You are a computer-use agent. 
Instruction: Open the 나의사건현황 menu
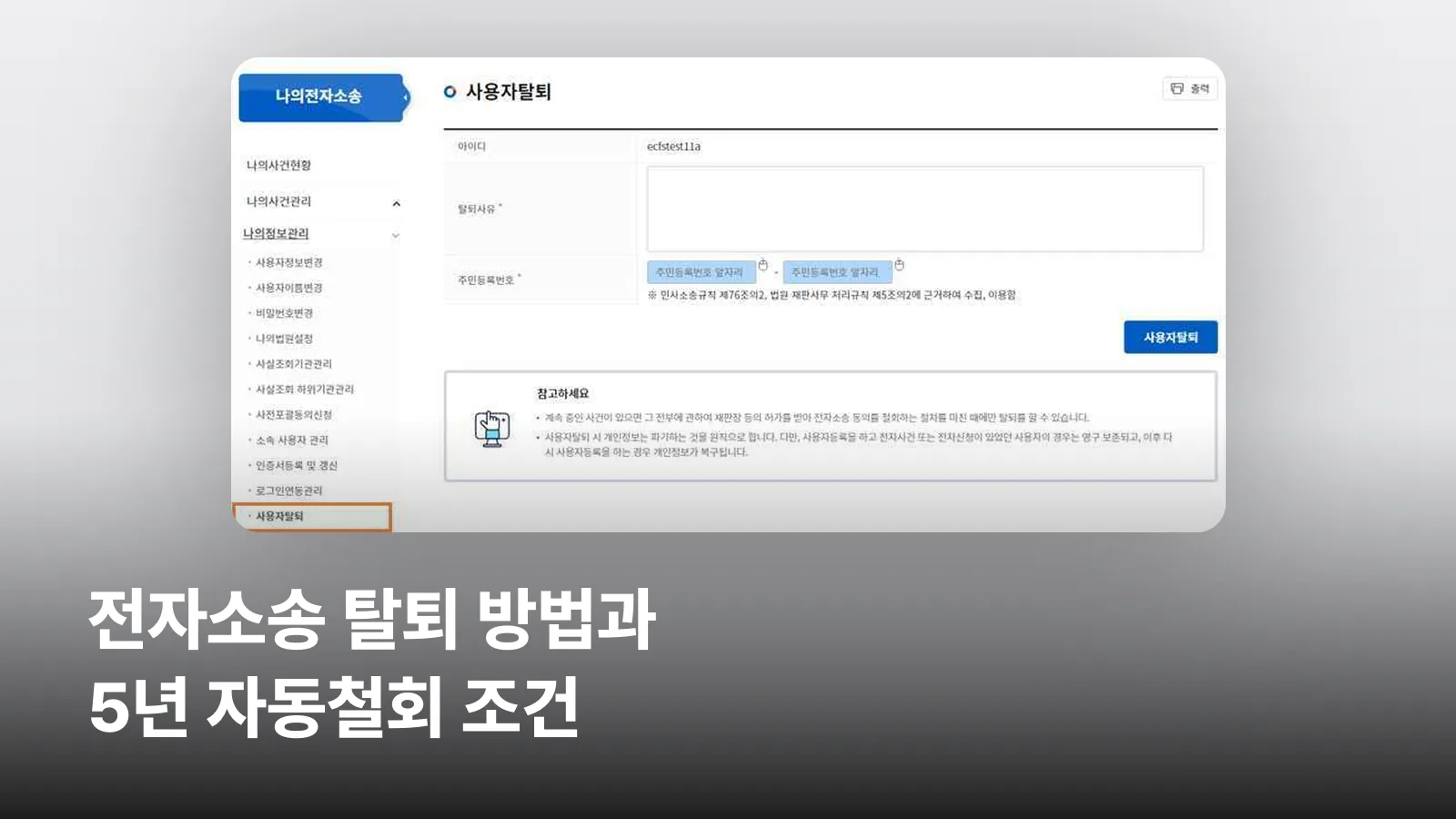[x=278, y=165]
